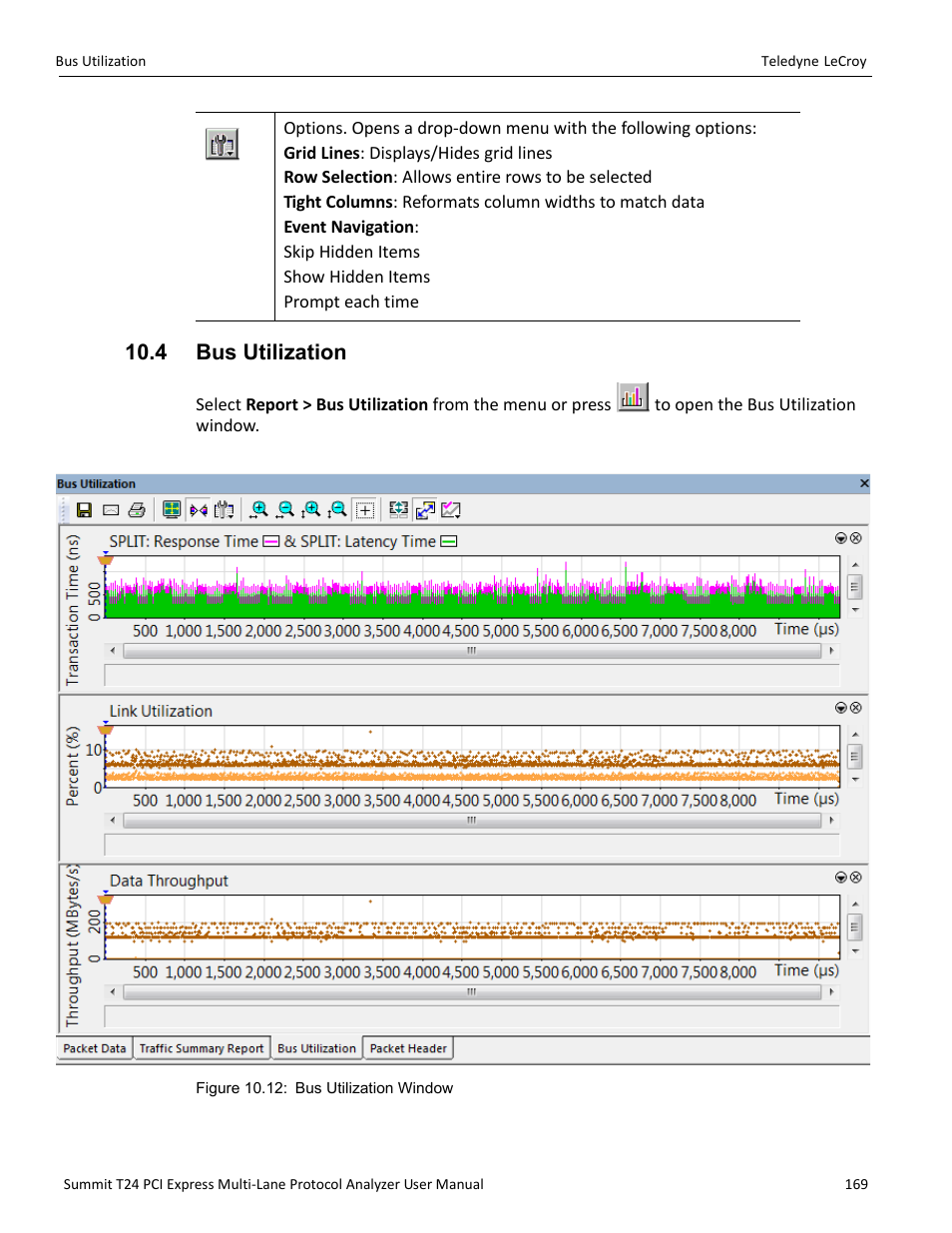Click left arrow of Data Throughput horizontal scrollbar
The height and width of the screenshot is (1233, 952).
[113, 992]
